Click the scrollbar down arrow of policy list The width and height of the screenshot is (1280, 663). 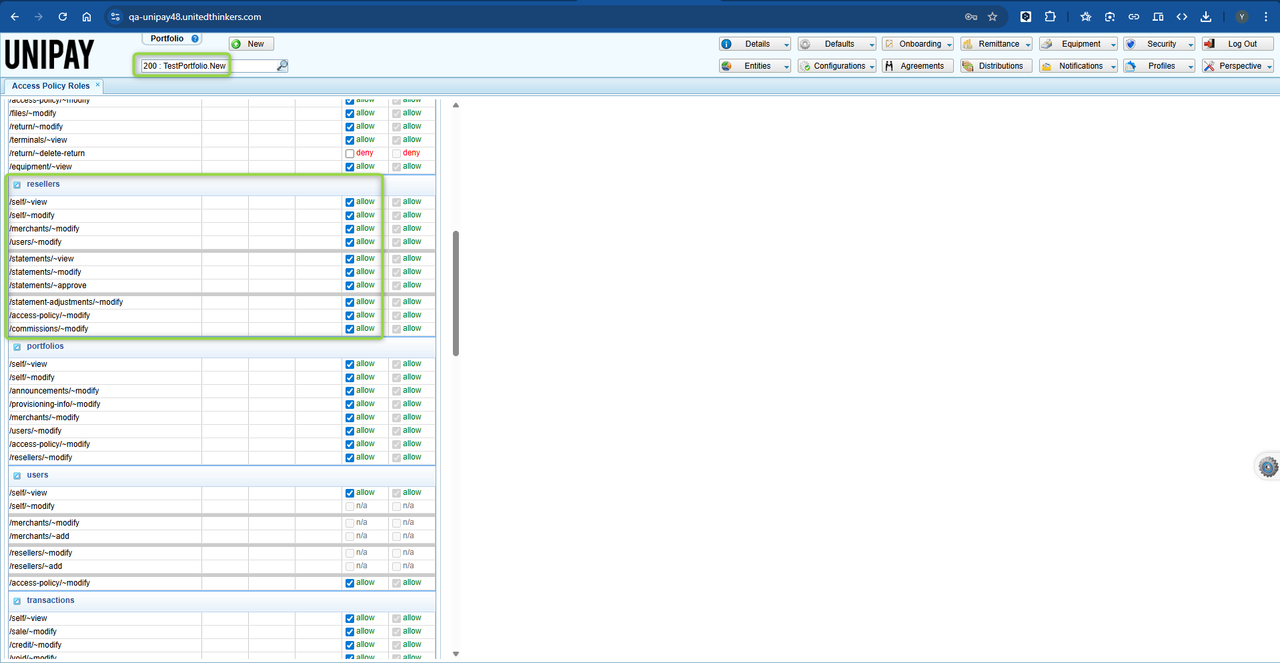point(456,652)
